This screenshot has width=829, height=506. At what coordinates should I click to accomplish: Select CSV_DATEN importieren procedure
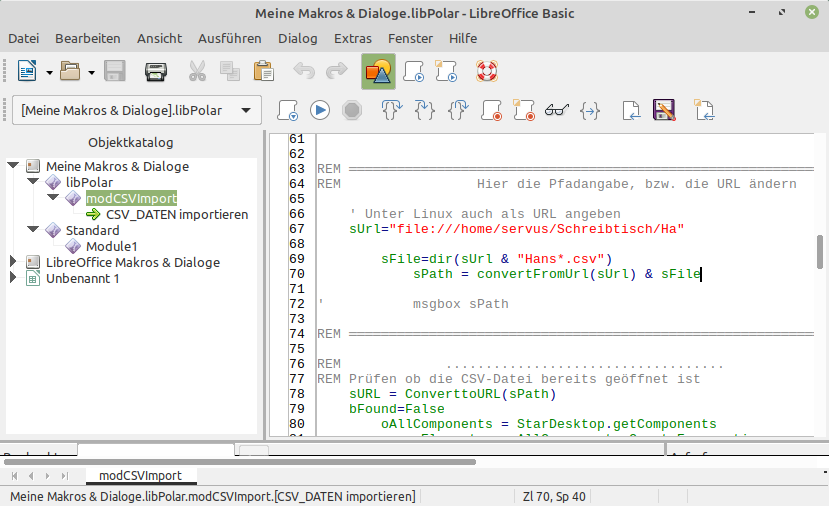177,214
